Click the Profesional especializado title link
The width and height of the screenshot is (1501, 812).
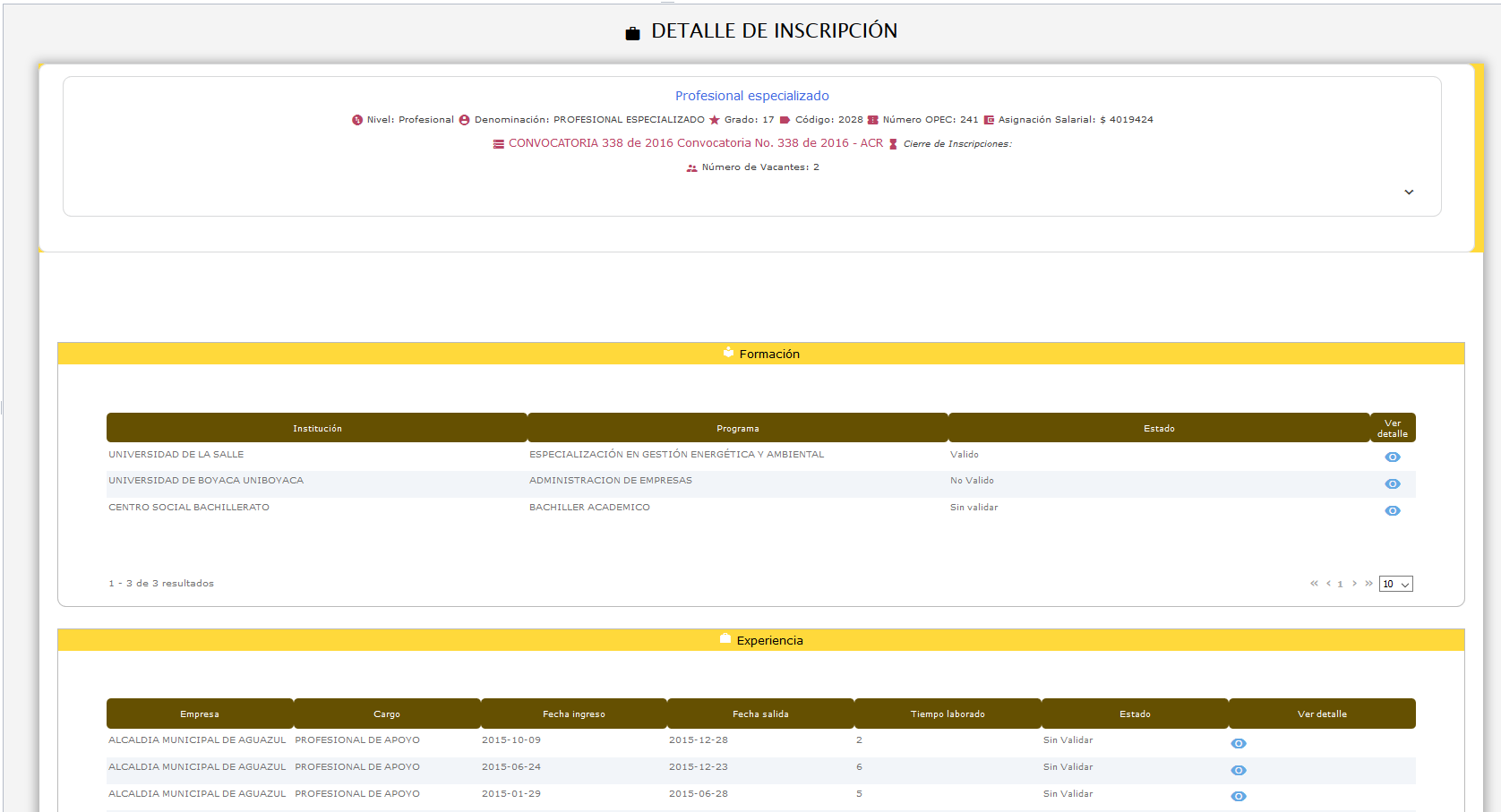[x=751, y=96]
